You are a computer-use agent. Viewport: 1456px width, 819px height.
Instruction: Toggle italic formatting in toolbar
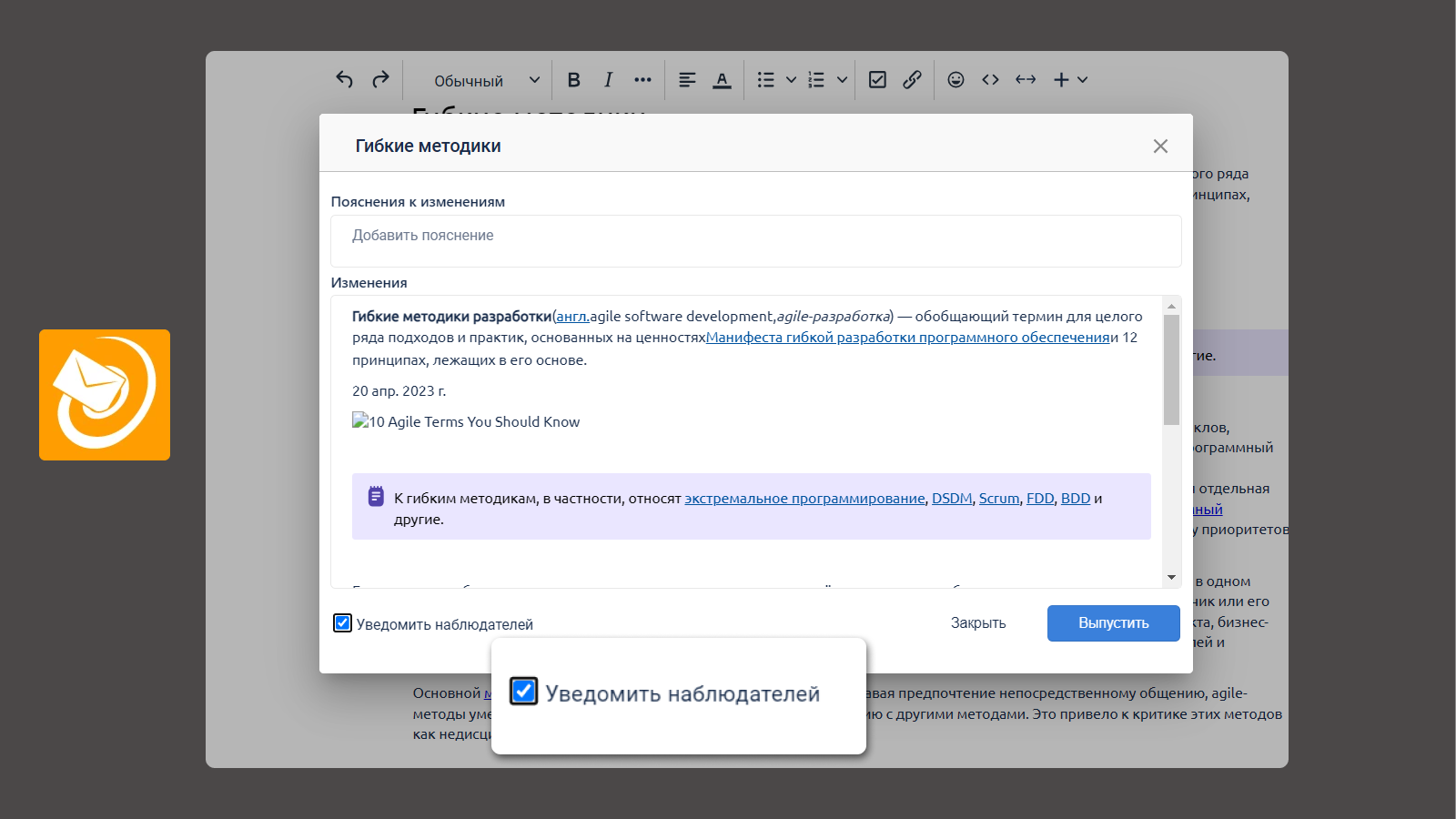pos(608,80)
